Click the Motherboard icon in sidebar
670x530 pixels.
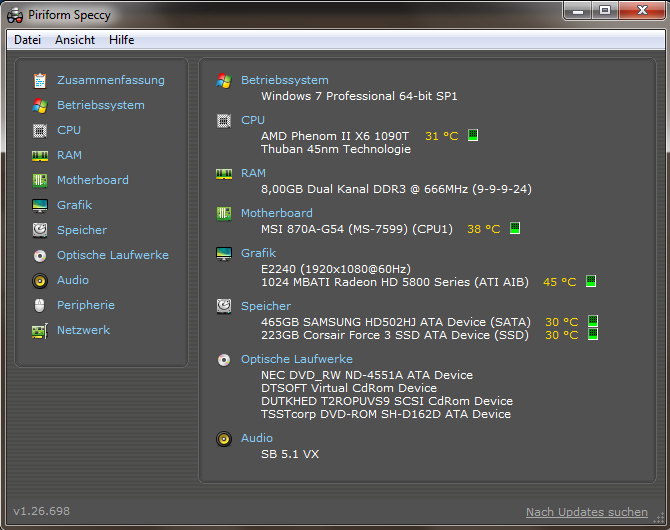pos(40,180)
